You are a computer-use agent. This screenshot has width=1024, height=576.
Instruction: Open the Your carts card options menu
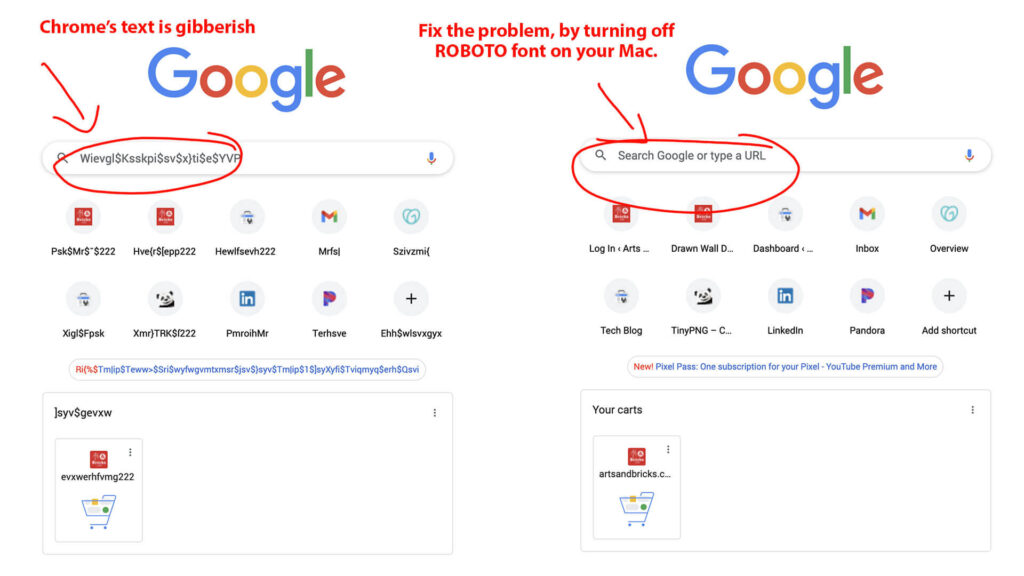[973, 410]
